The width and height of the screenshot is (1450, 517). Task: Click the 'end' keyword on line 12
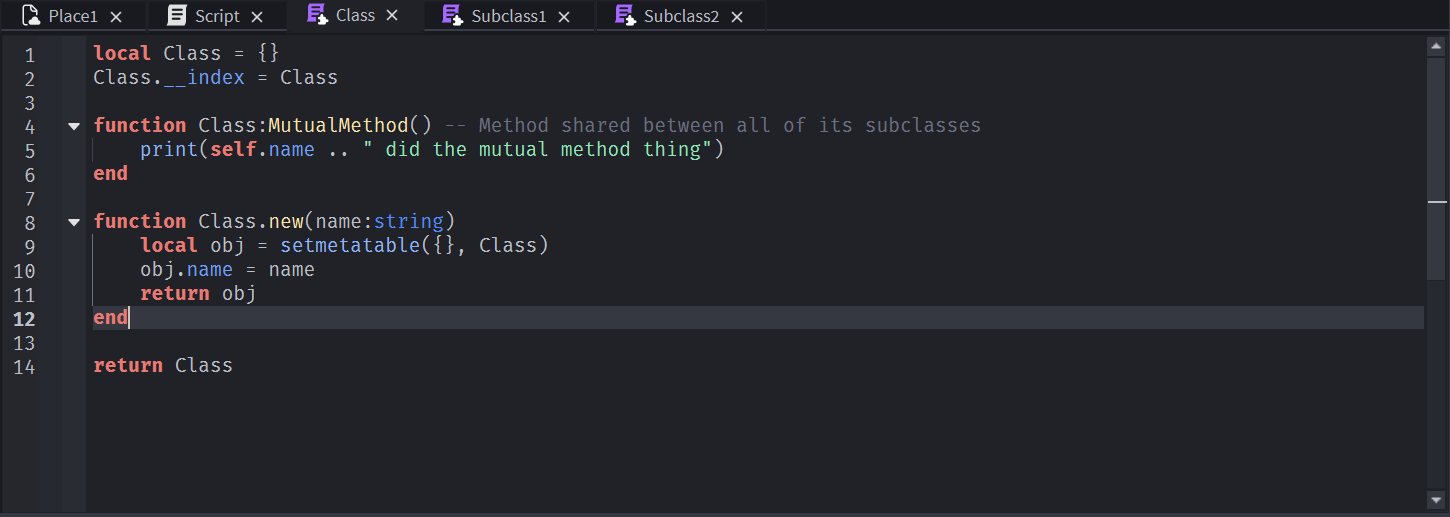(110, 317)
